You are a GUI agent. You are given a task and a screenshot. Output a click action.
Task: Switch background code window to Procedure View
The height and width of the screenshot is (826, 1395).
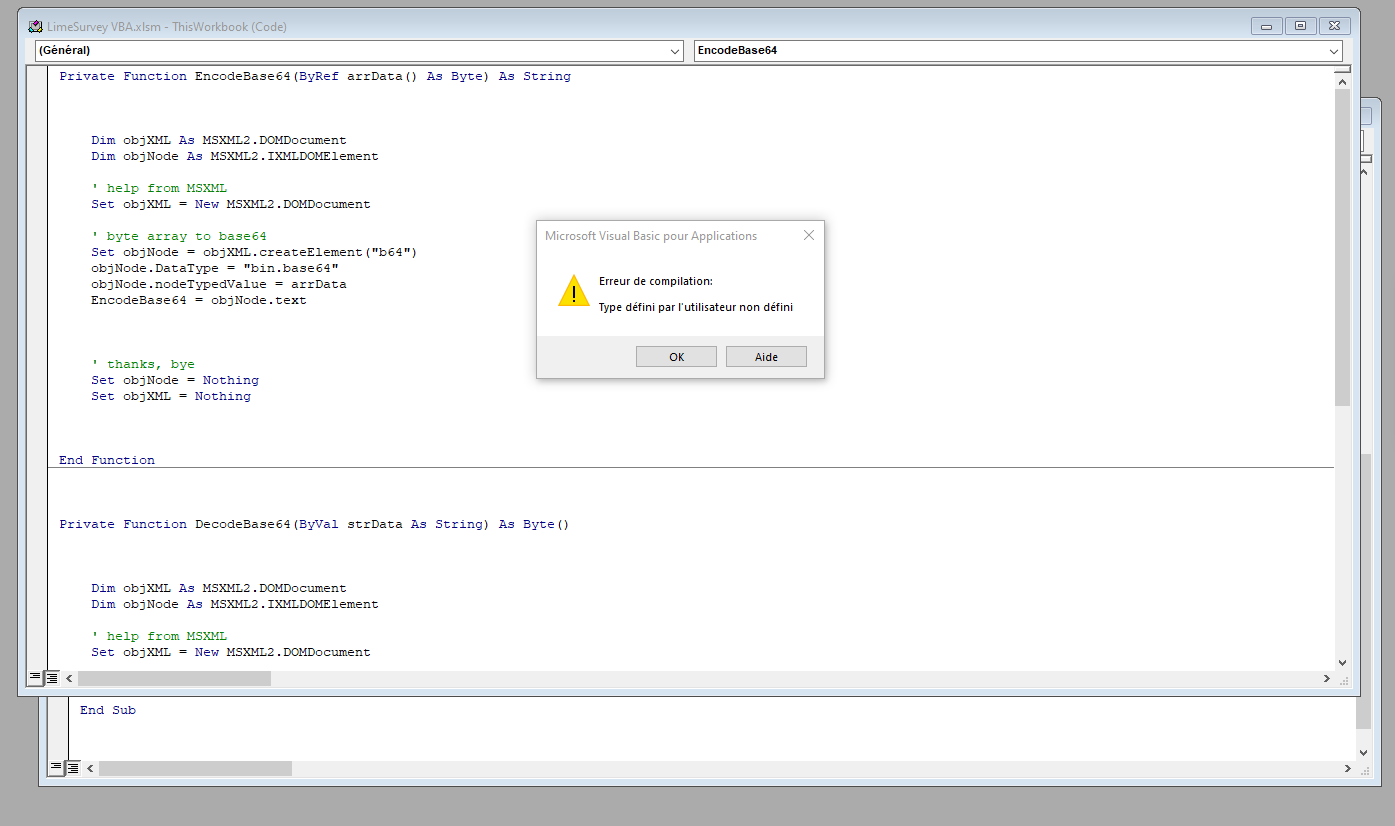pos(56,768)
